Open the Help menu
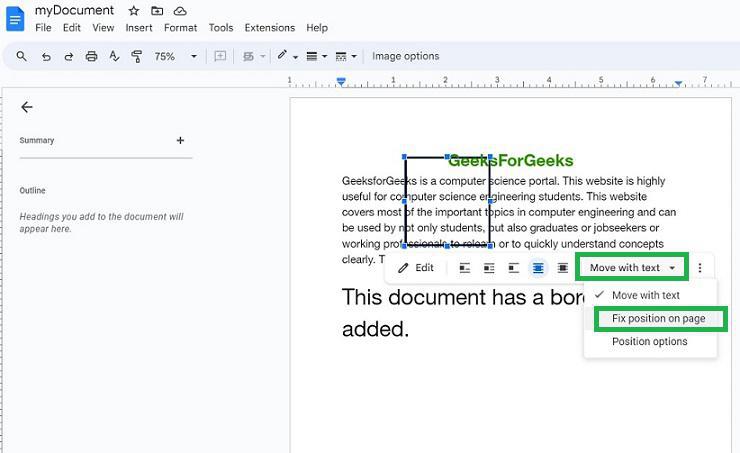Screen dimensions: 740x453 click(x=317, y=28)
